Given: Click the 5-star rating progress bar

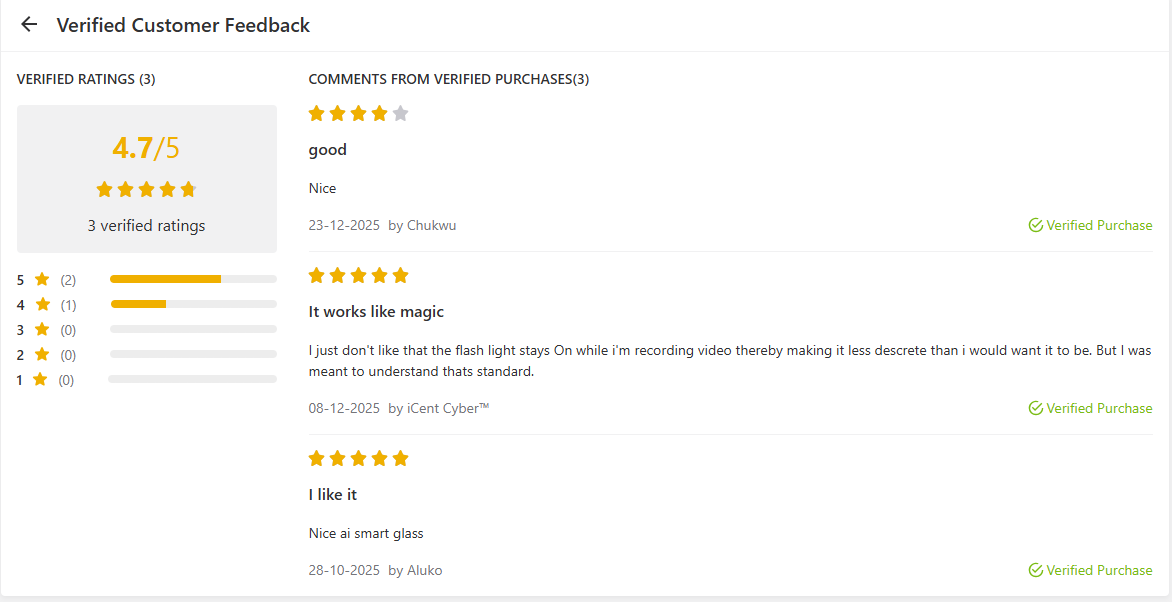Looking at the screenshot, I should [x=193, y=279].
